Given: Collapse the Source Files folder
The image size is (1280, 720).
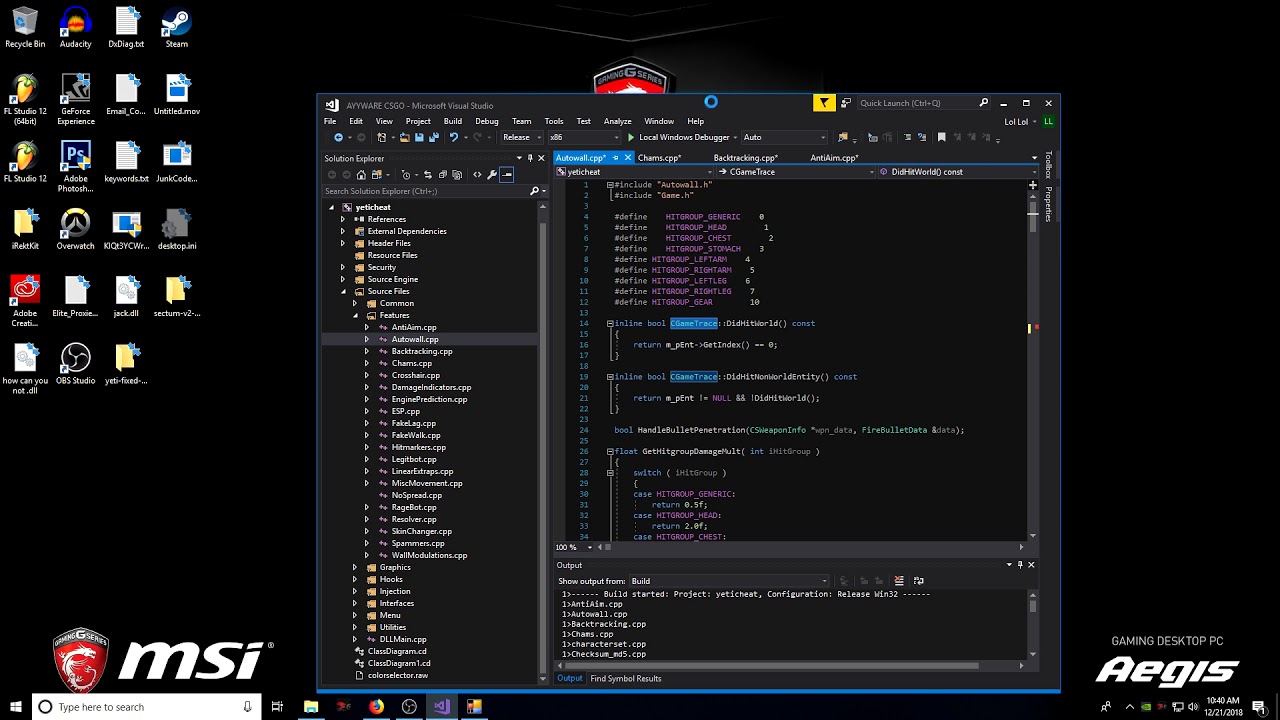Looking at the screenshot, I should [343, 291].
